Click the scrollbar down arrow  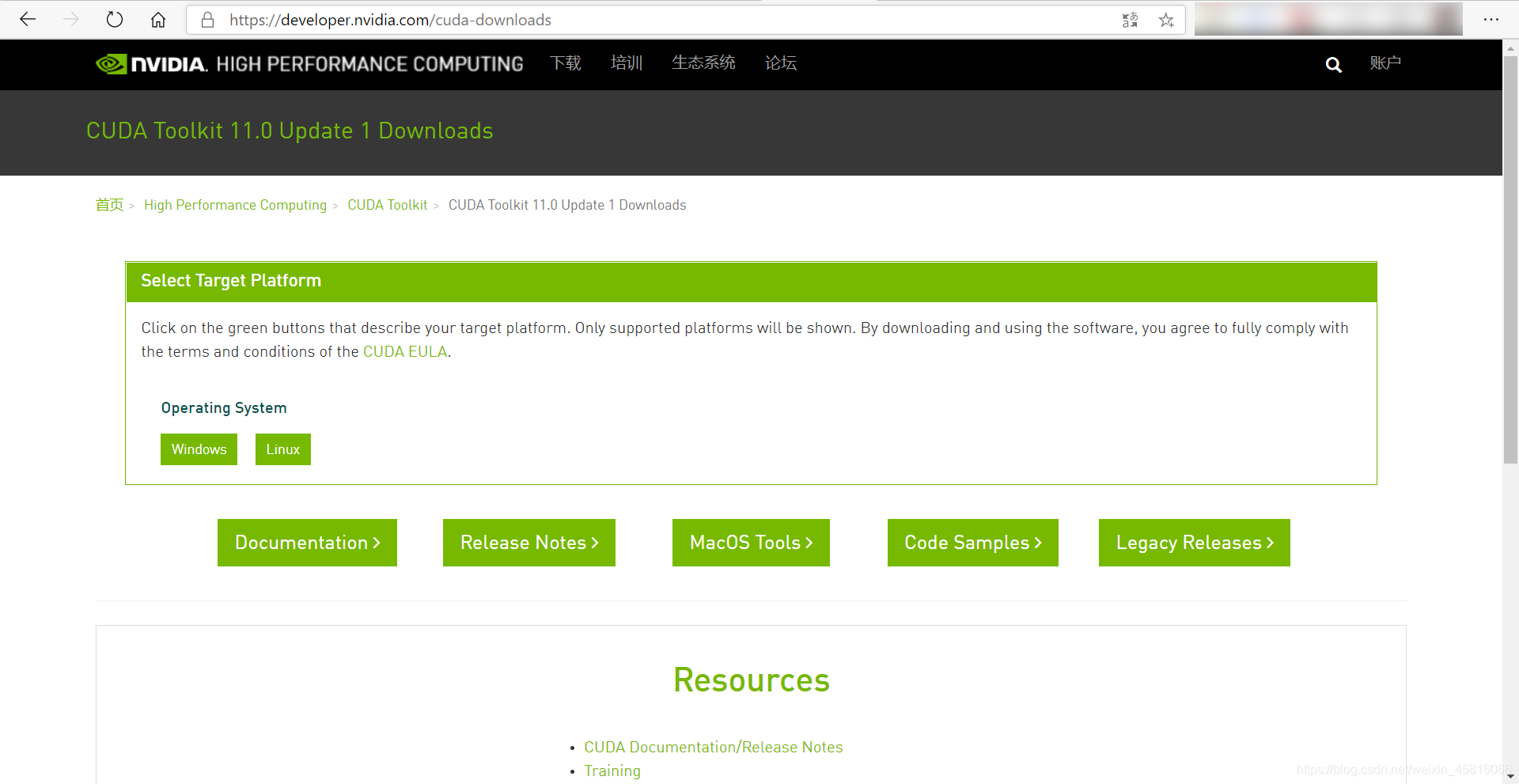pyautogui.click(x=1510, y=777)
